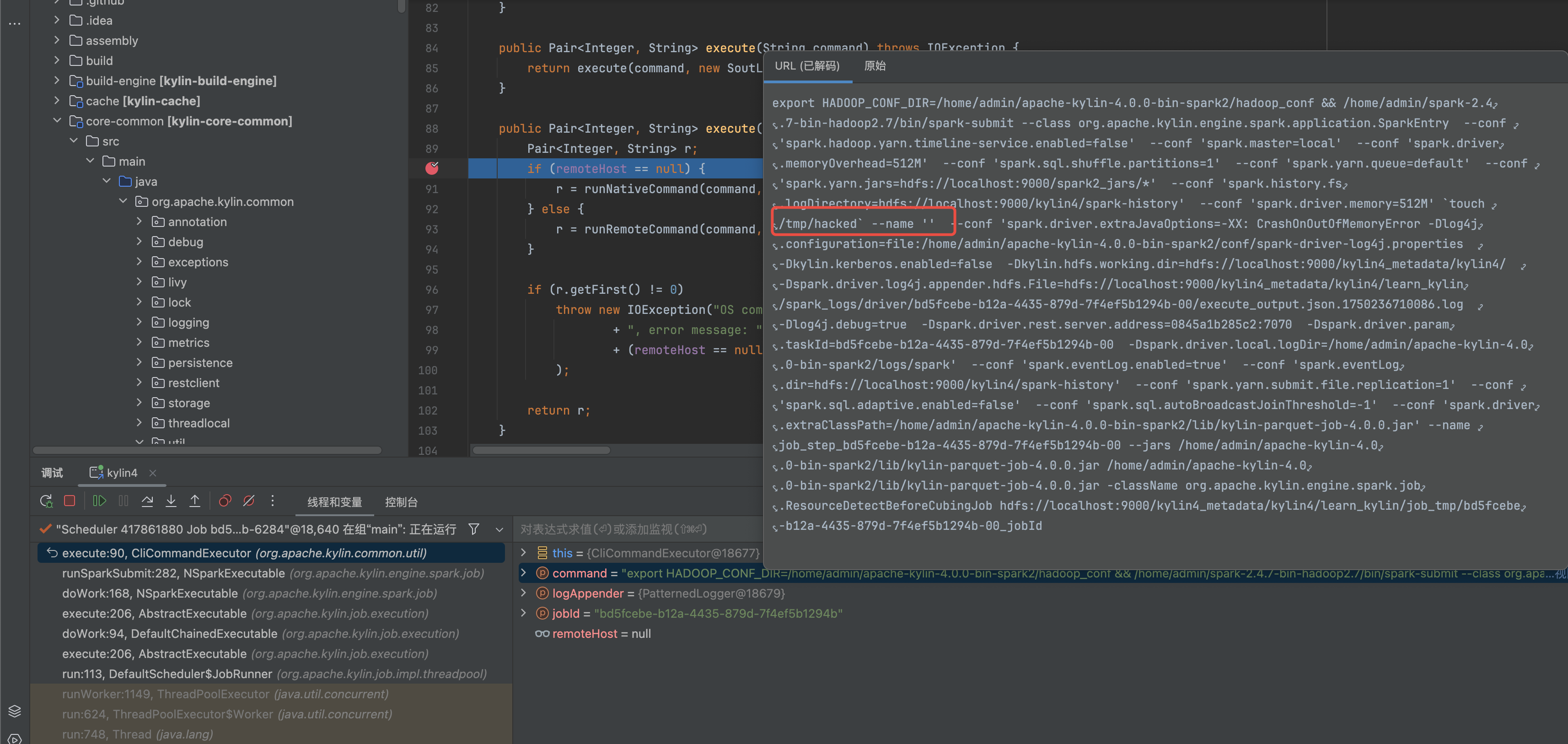Open thread selector dropdown

499,530
